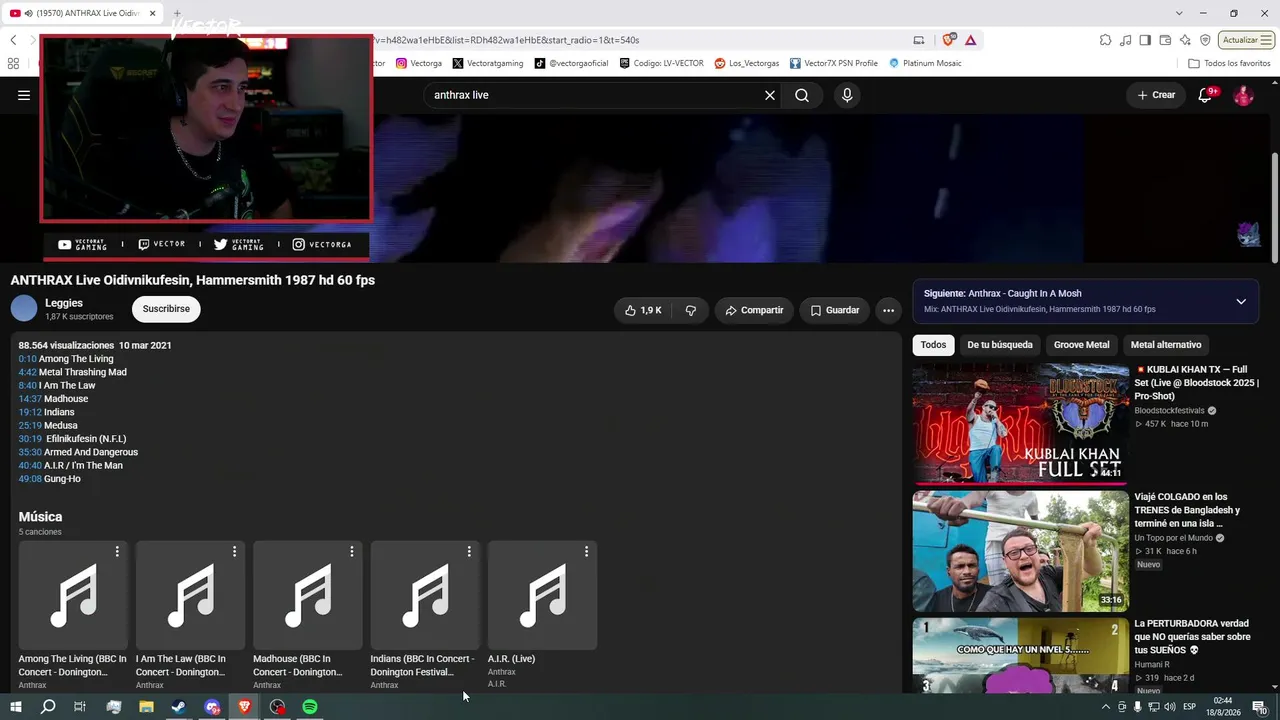
Task: Open the Crear menu
Action: pyautogui.click(x=1157, y=95)
